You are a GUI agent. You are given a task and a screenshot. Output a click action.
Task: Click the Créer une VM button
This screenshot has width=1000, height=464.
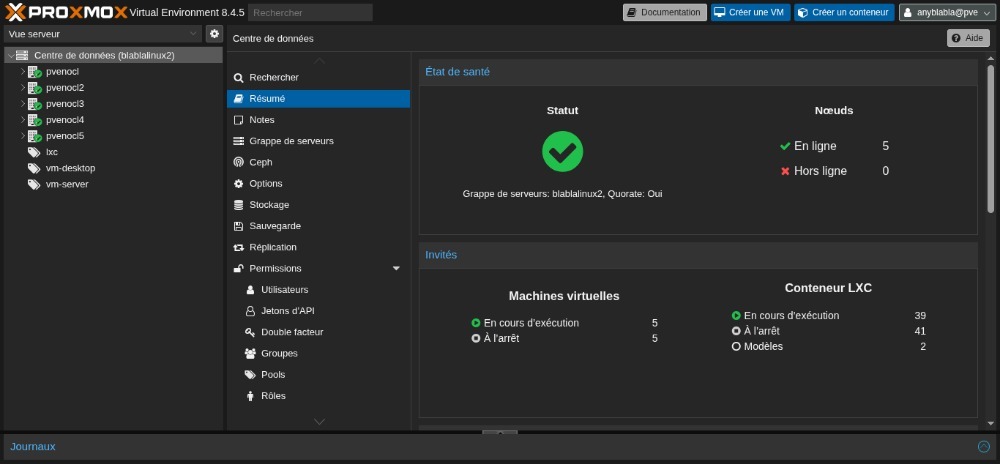pyautogui.click(x=750, y=12)
